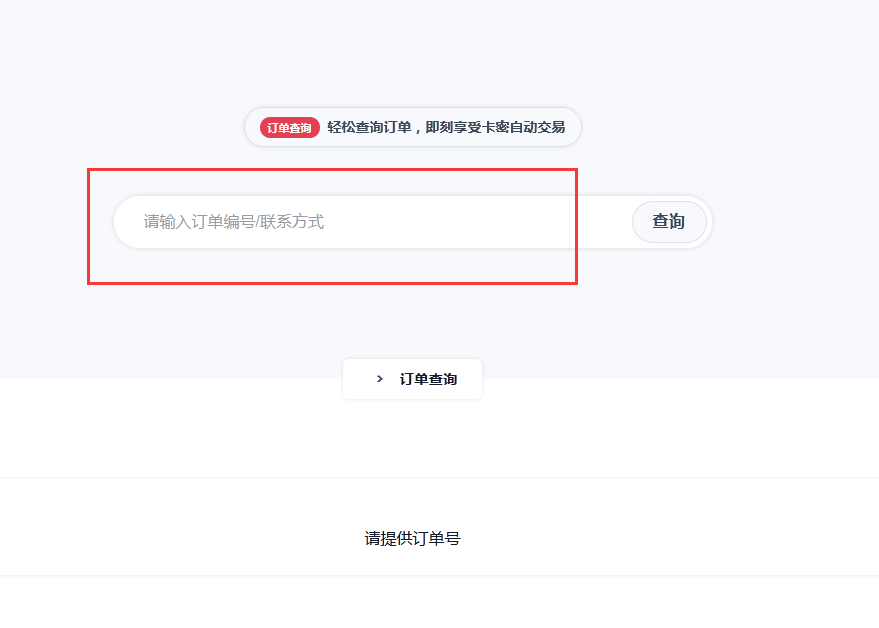Screen dimensions: 879x628
Task: Focus the order number/contact input field
Action: (x=370, y=222)
